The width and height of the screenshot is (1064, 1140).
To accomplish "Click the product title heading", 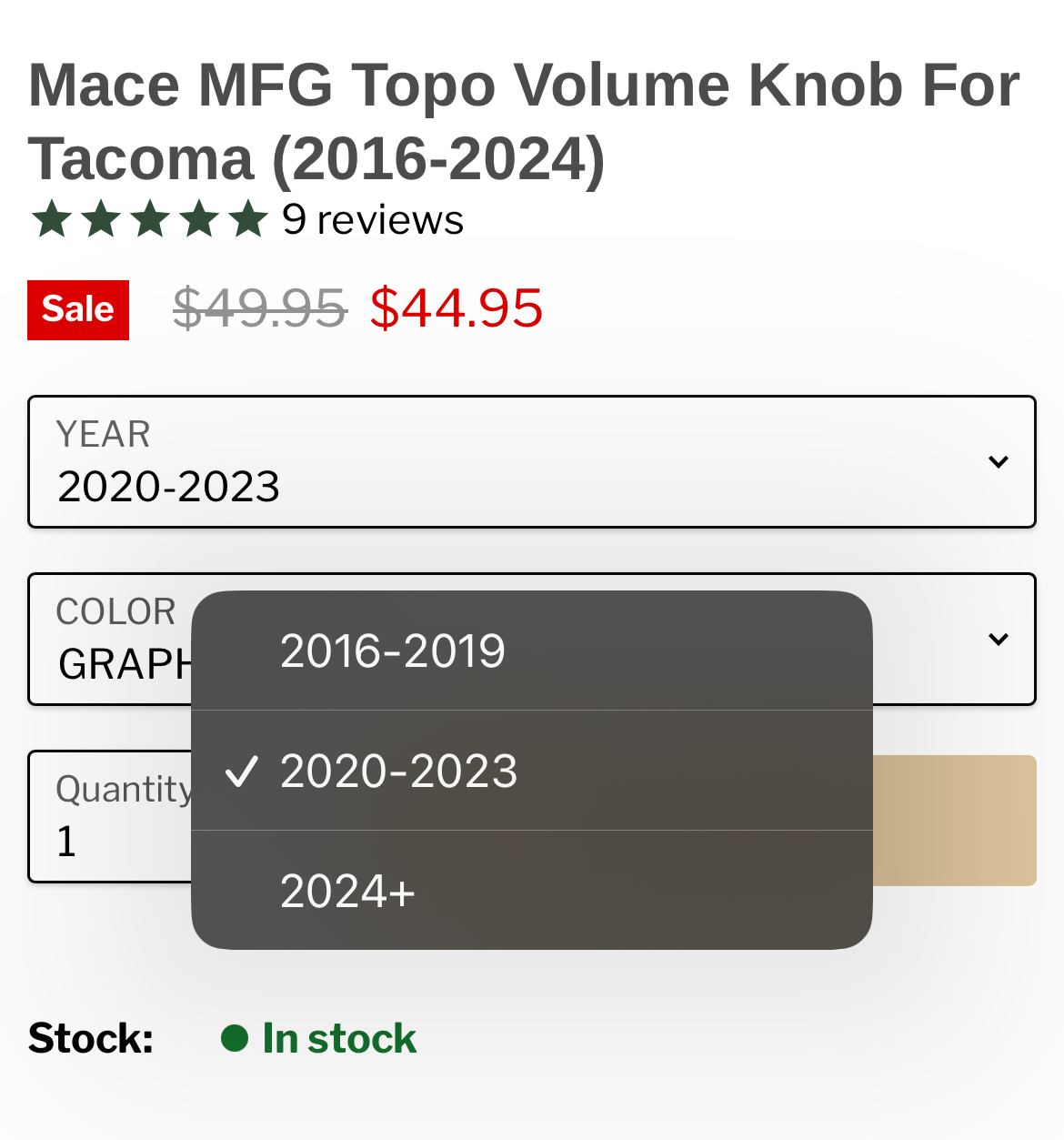I will pos(525,122).
